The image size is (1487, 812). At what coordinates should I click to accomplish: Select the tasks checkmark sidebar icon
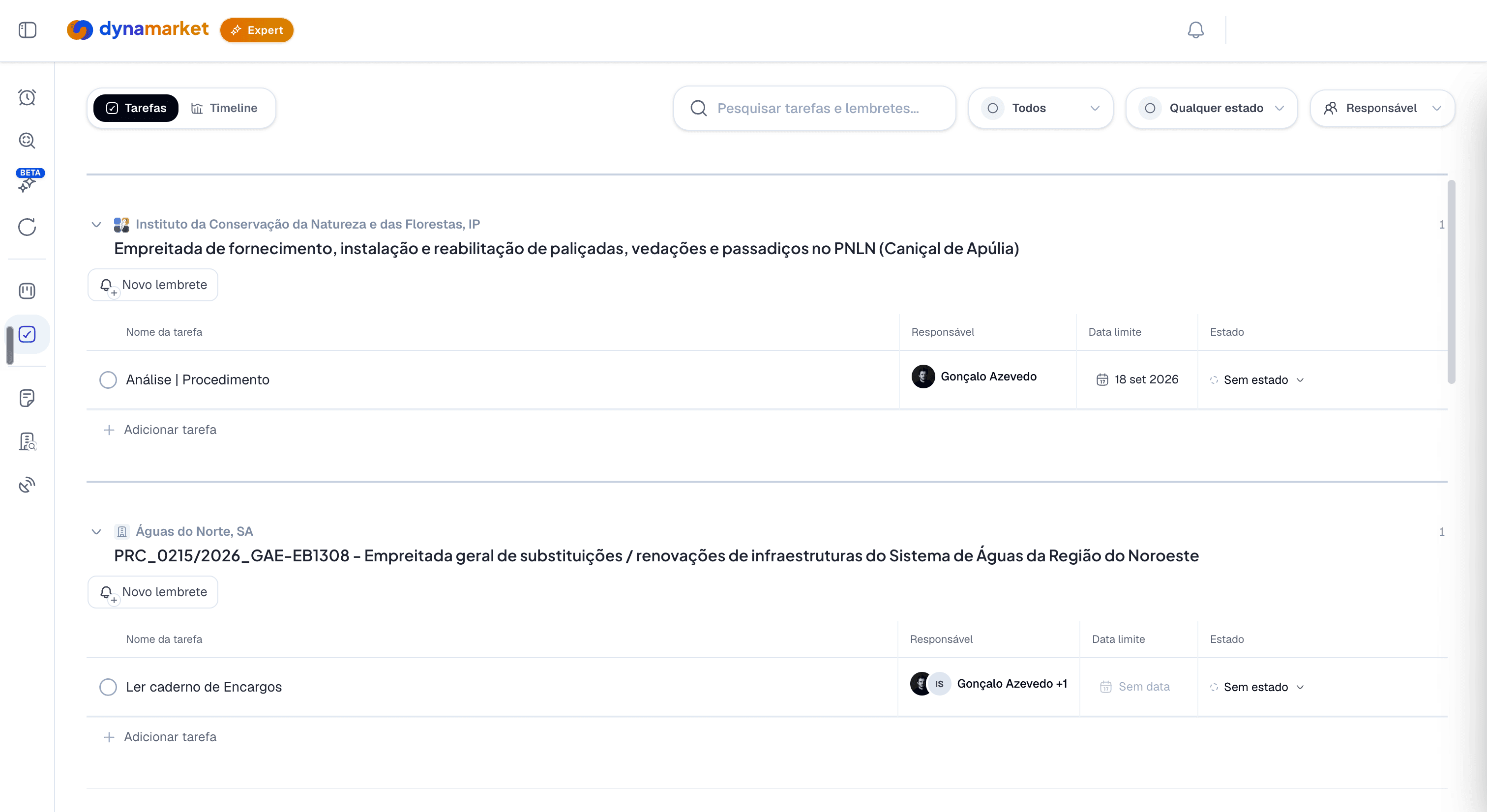(x=27, y=334)
